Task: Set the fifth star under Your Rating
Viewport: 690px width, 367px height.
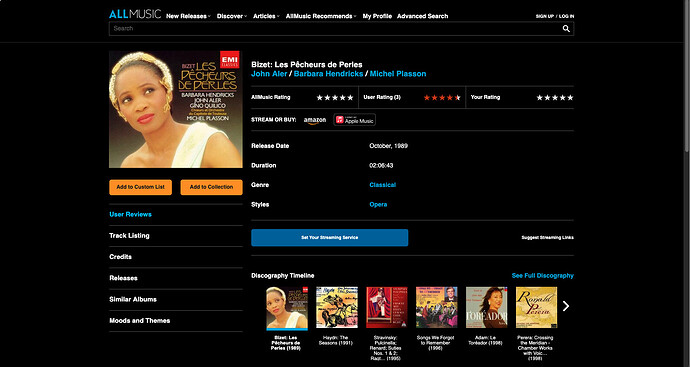Action: pos(570,98)
